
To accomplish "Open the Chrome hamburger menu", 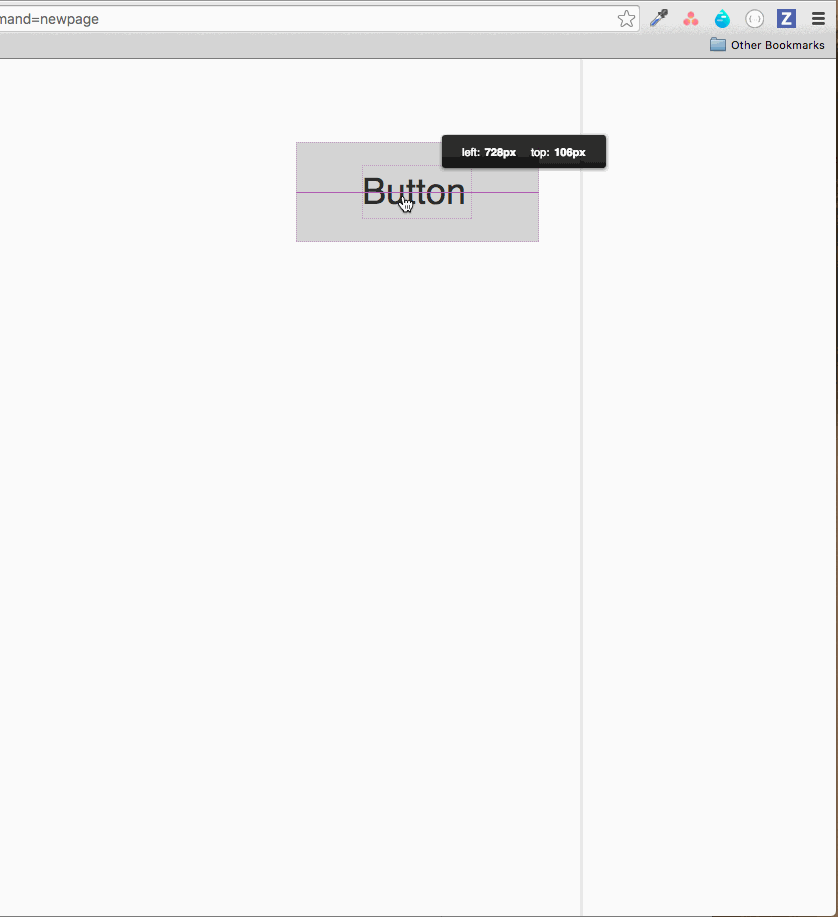I will [x=818, y=19].
